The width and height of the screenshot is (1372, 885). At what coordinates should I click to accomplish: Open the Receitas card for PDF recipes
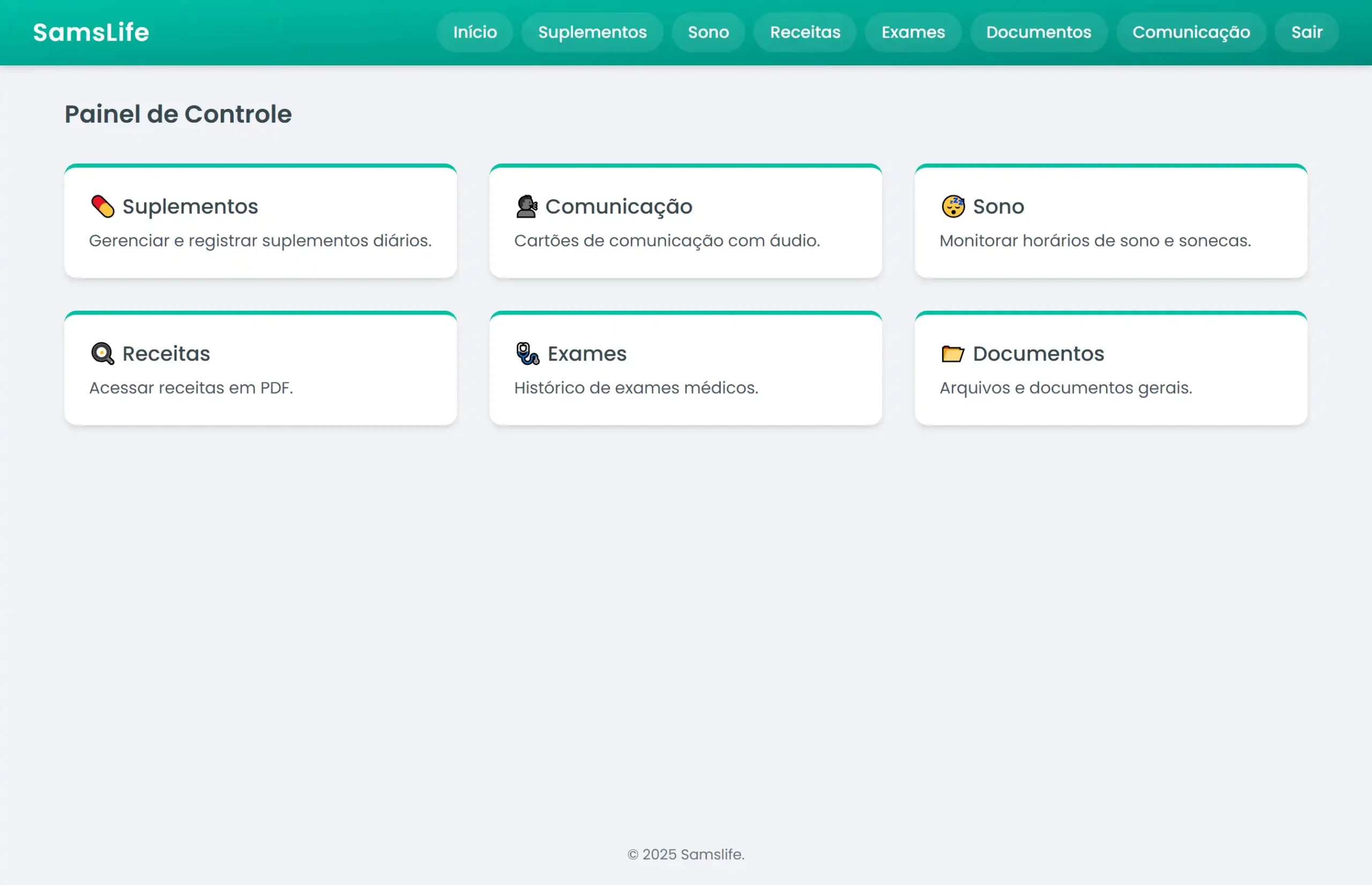click(260, 368)
